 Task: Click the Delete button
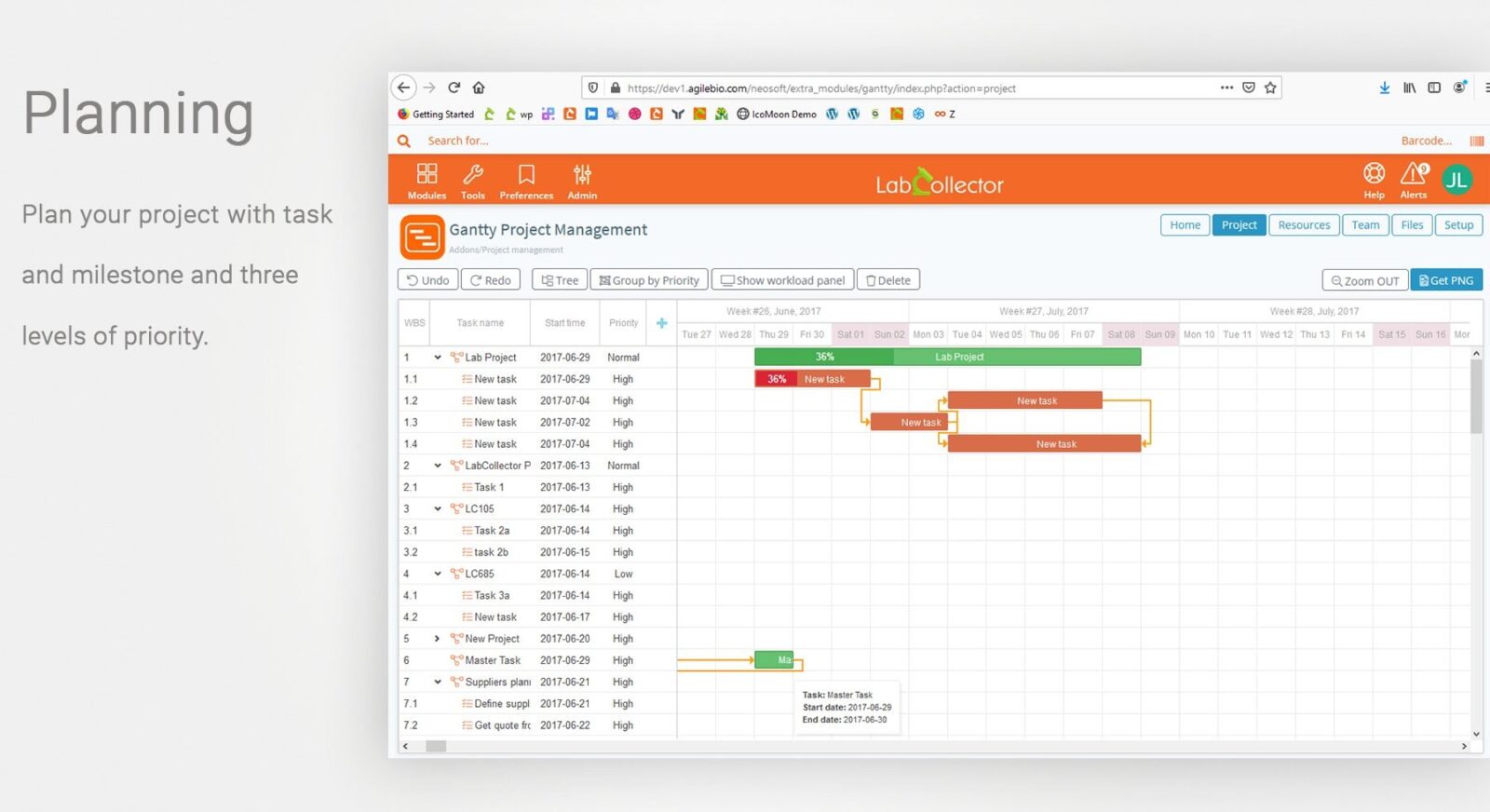[888, 280]
